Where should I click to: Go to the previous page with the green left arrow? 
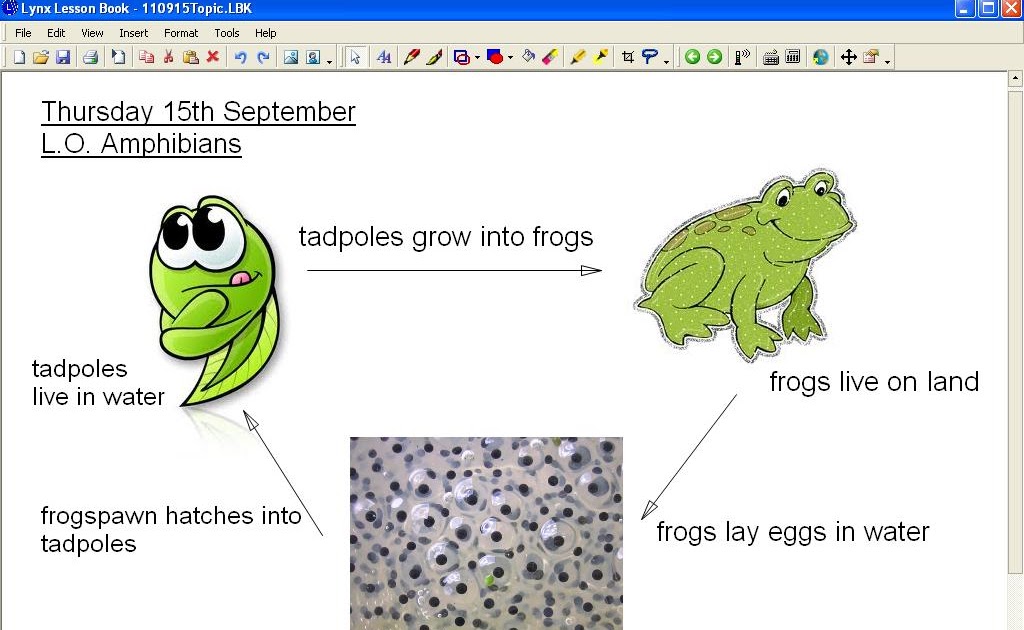tap(692, 57)
